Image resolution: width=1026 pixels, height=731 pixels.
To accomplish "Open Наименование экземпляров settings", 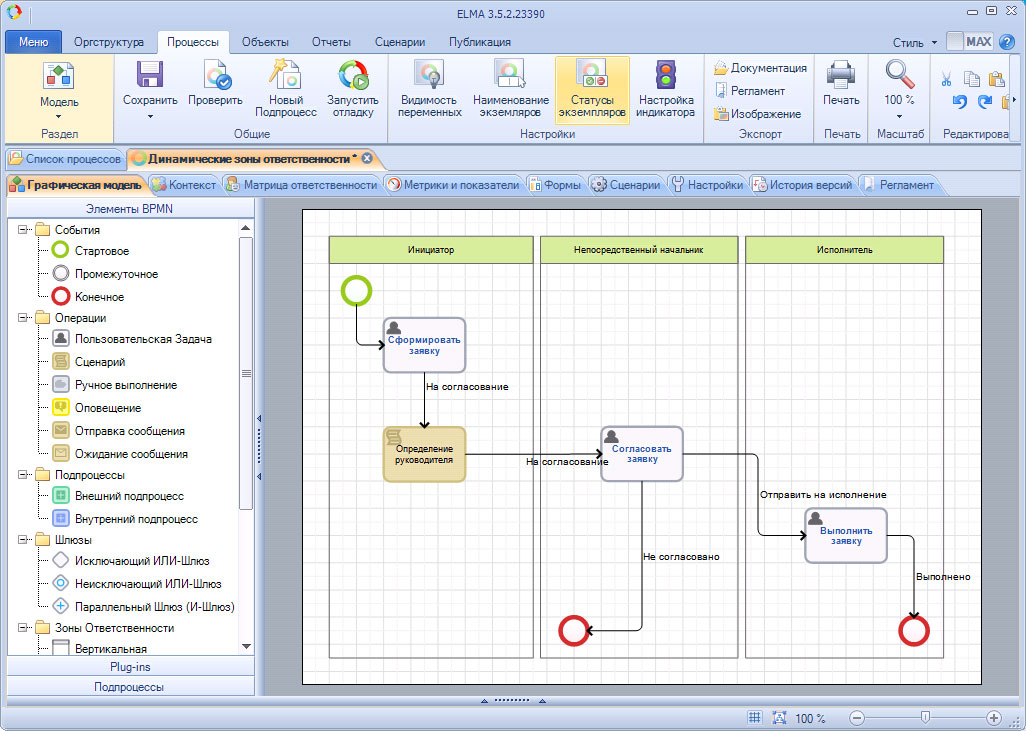I will pyautogui.click(x=510, y=88).
